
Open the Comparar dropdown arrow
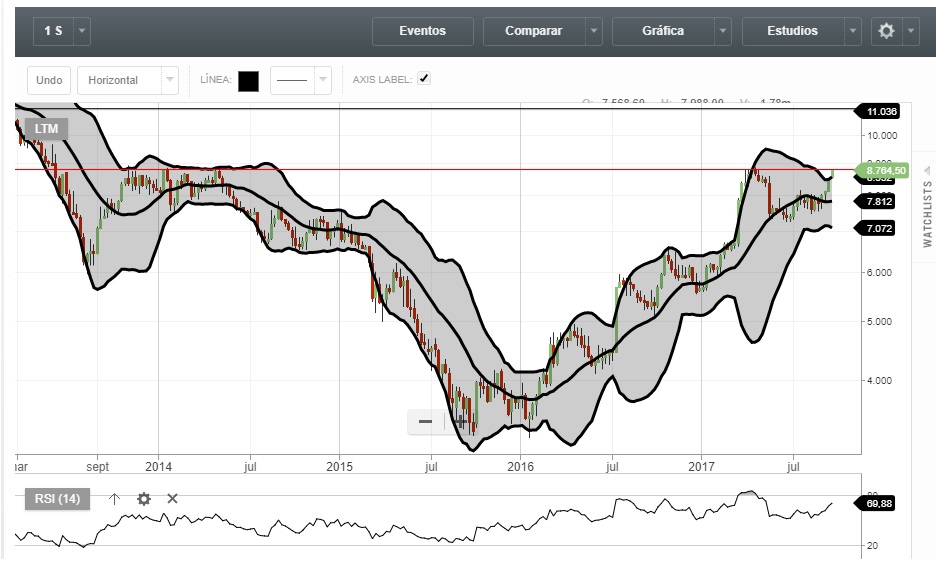pos(594,31)
